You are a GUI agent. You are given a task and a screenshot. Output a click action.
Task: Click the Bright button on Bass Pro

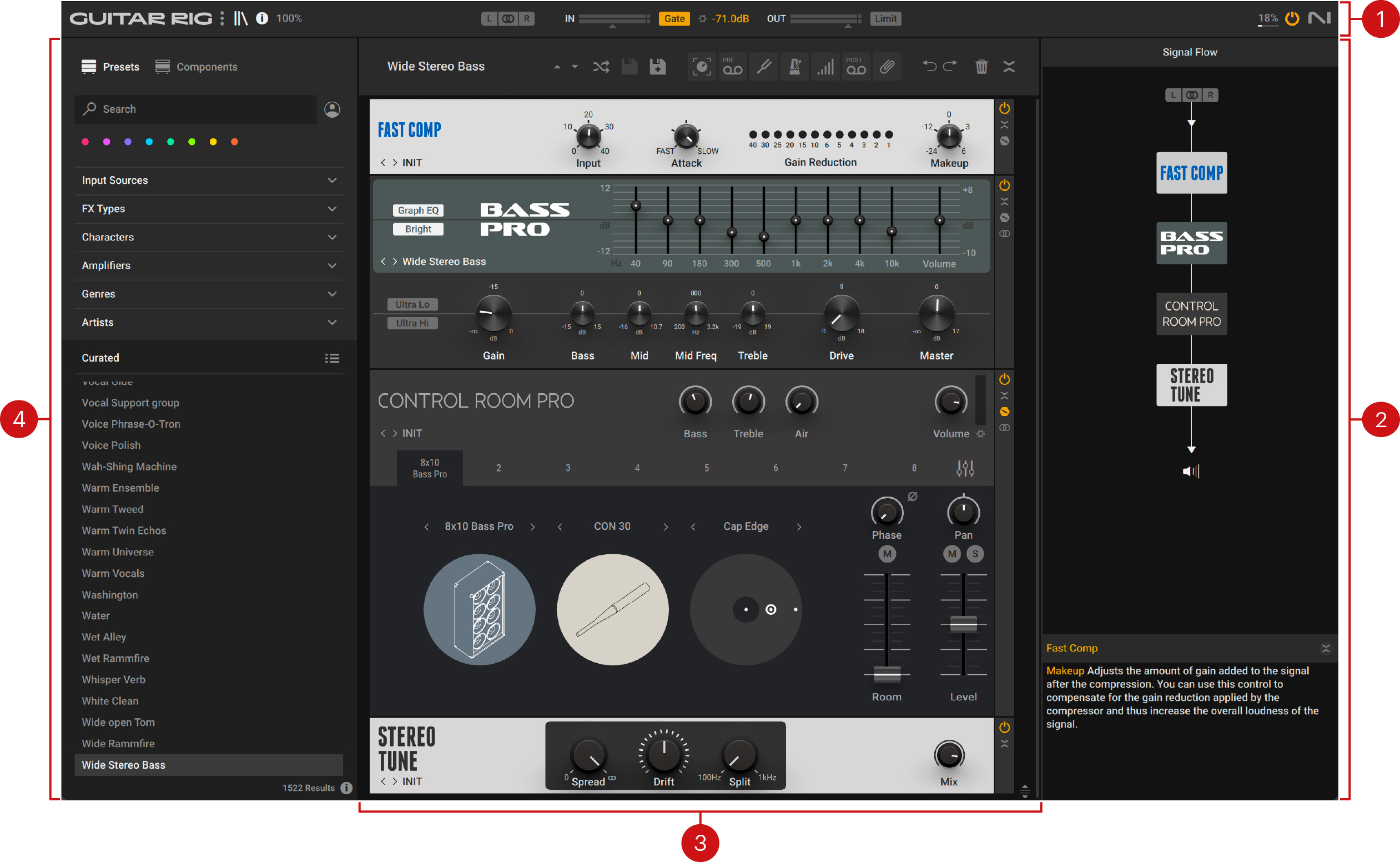tap(417, 229)
